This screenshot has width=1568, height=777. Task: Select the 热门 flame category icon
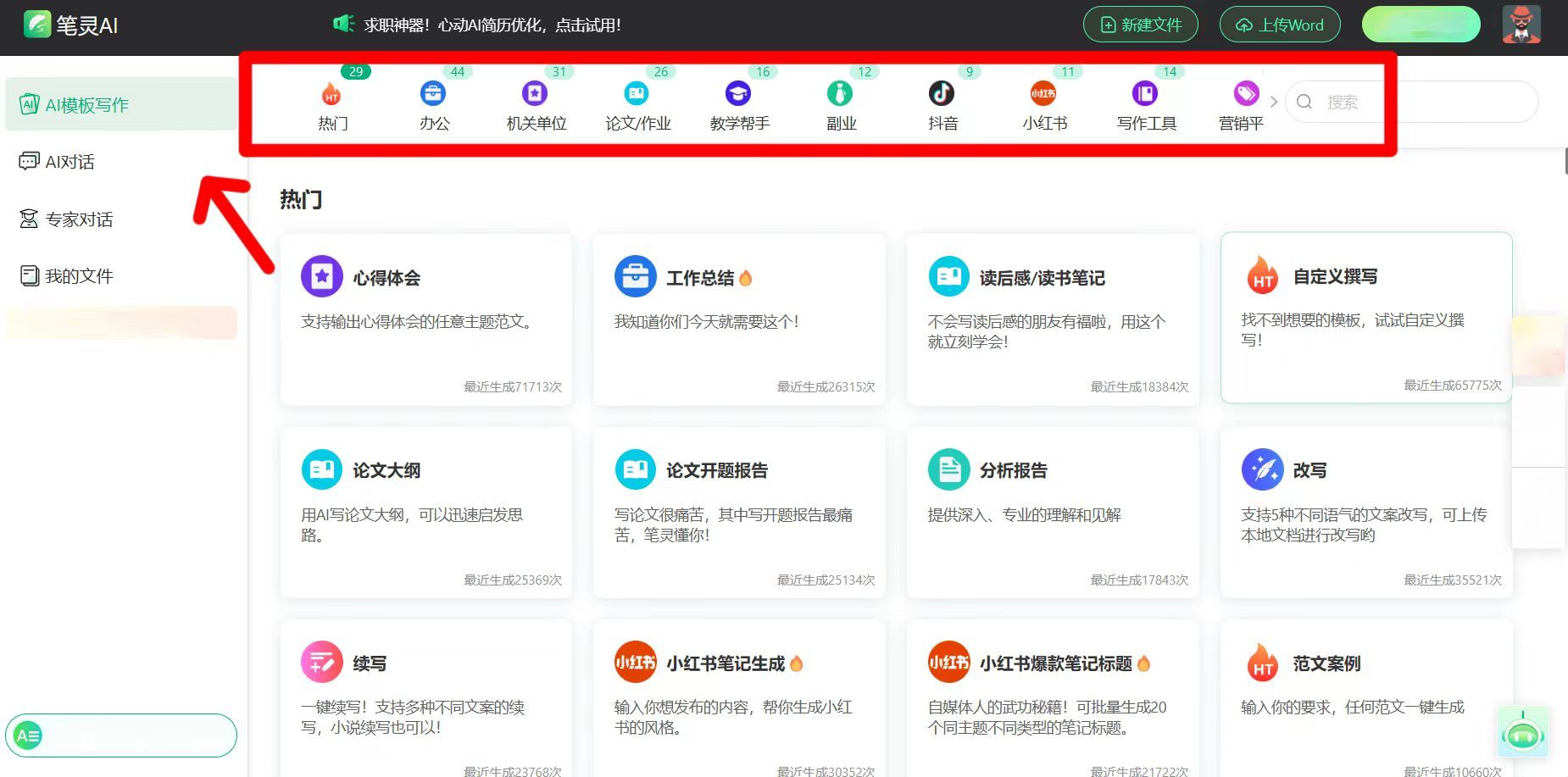[331, 93]
